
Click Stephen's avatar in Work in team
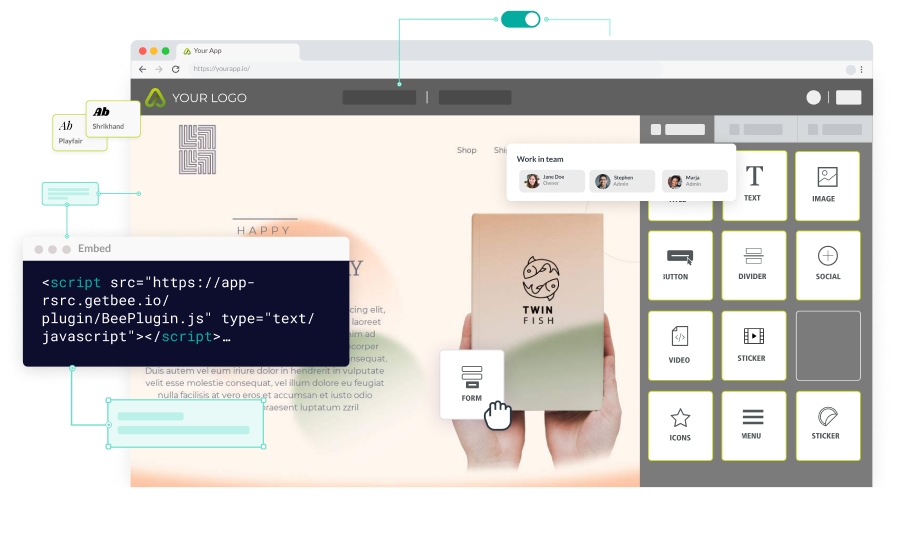pos(602,181)
